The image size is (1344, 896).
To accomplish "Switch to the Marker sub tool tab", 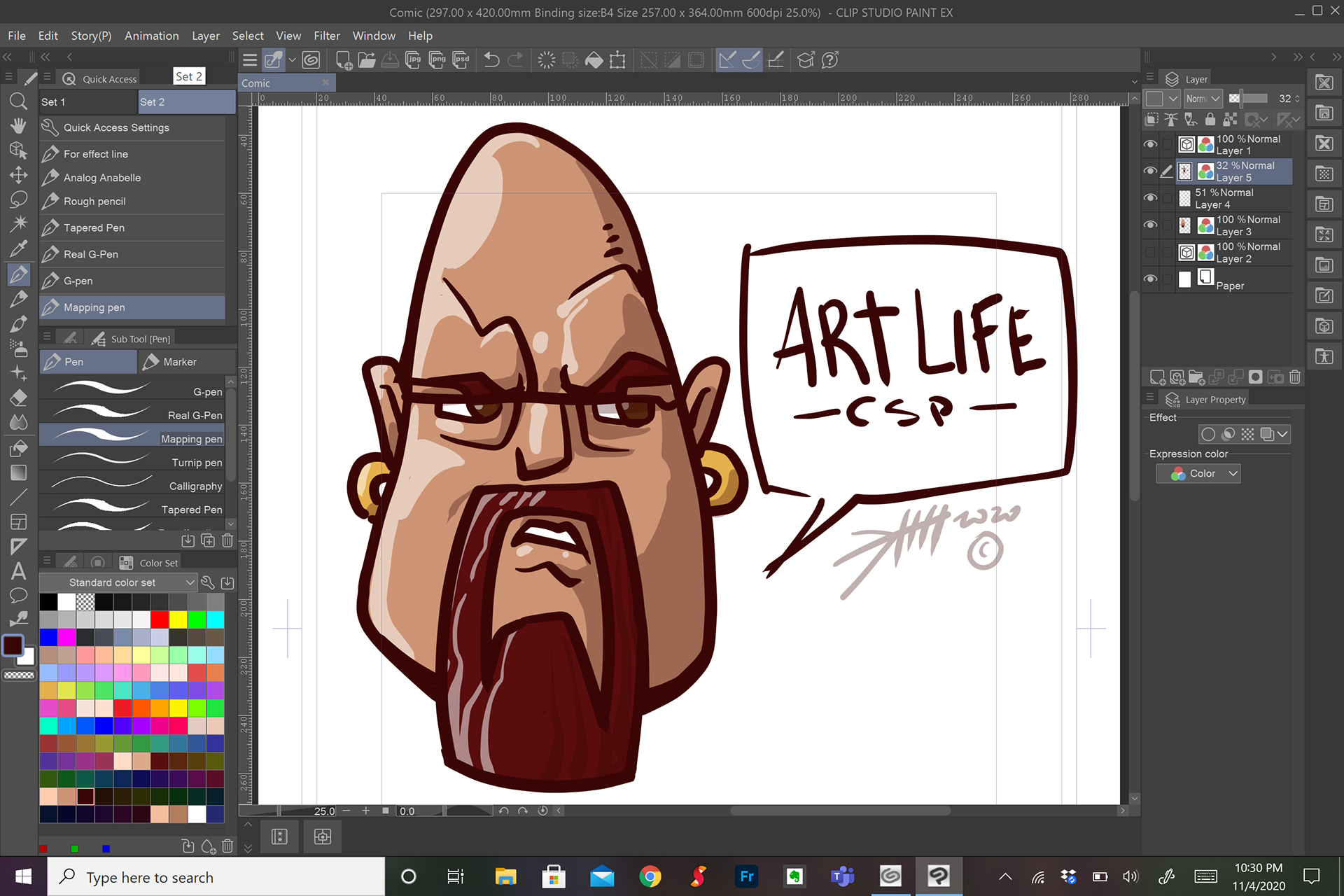I will pyautogui.click(x=186, y=362).
